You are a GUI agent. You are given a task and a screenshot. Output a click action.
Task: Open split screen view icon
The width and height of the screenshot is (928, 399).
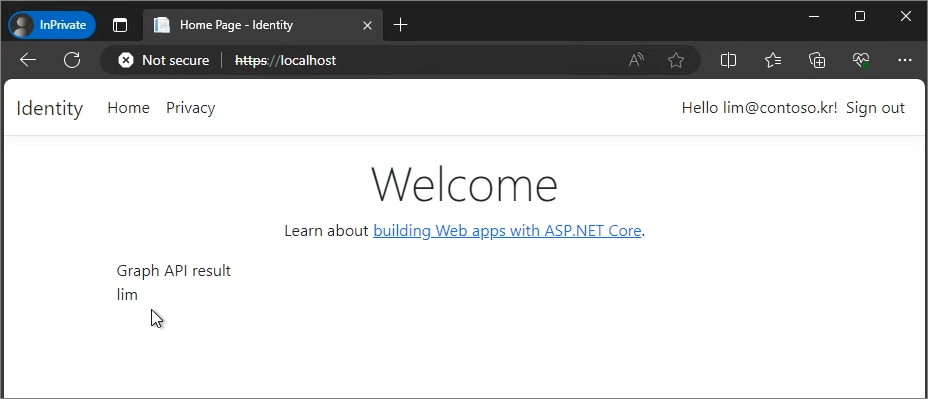click(x=729, y=60)
